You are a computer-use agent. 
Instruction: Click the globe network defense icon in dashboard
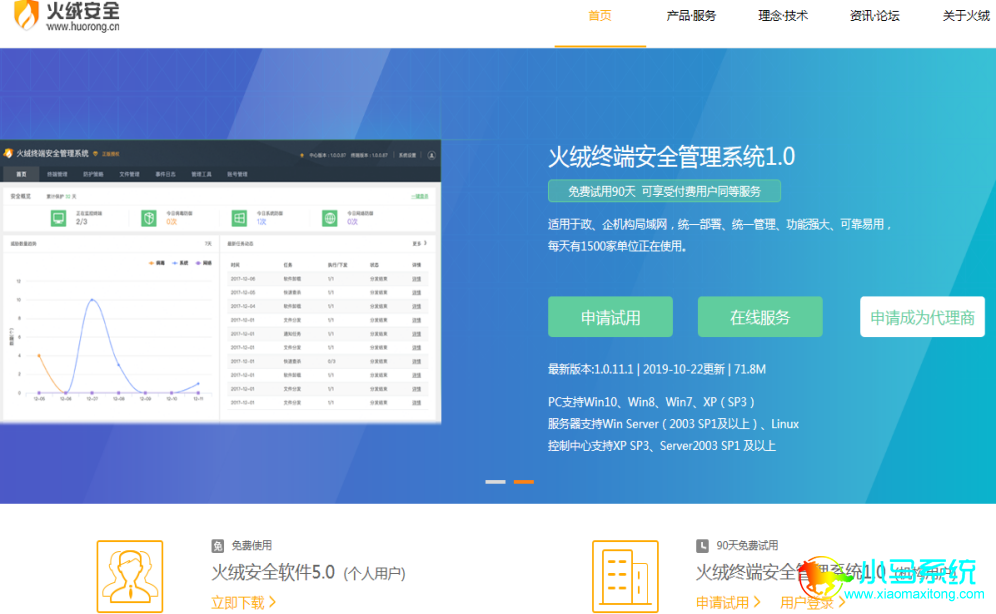pyautogui.click(x=330, y=218)
